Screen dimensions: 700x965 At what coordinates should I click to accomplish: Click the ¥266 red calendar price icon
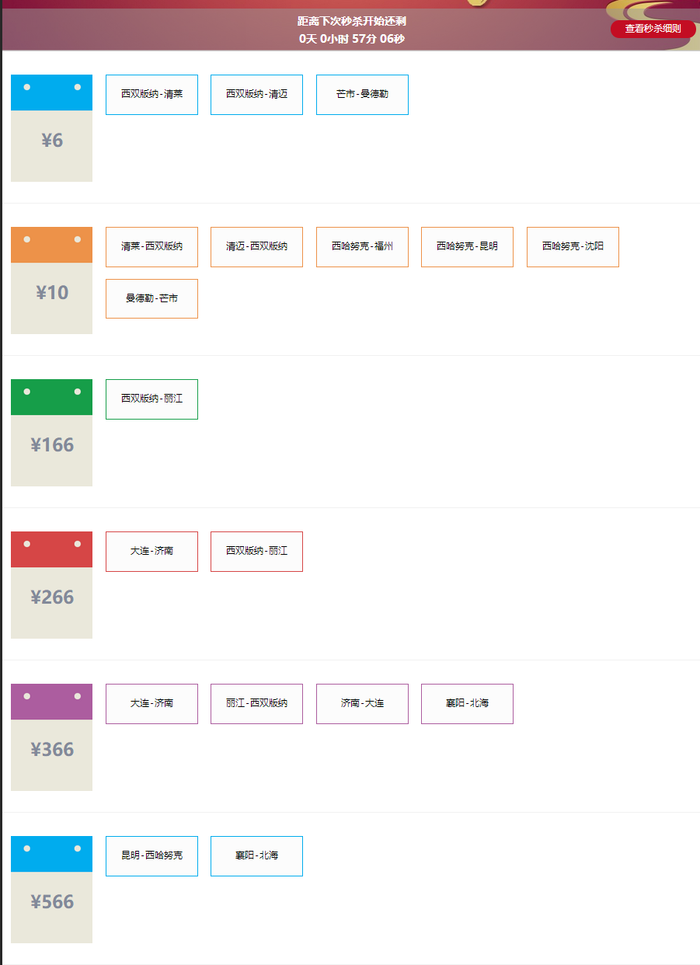tap(52, 585)
